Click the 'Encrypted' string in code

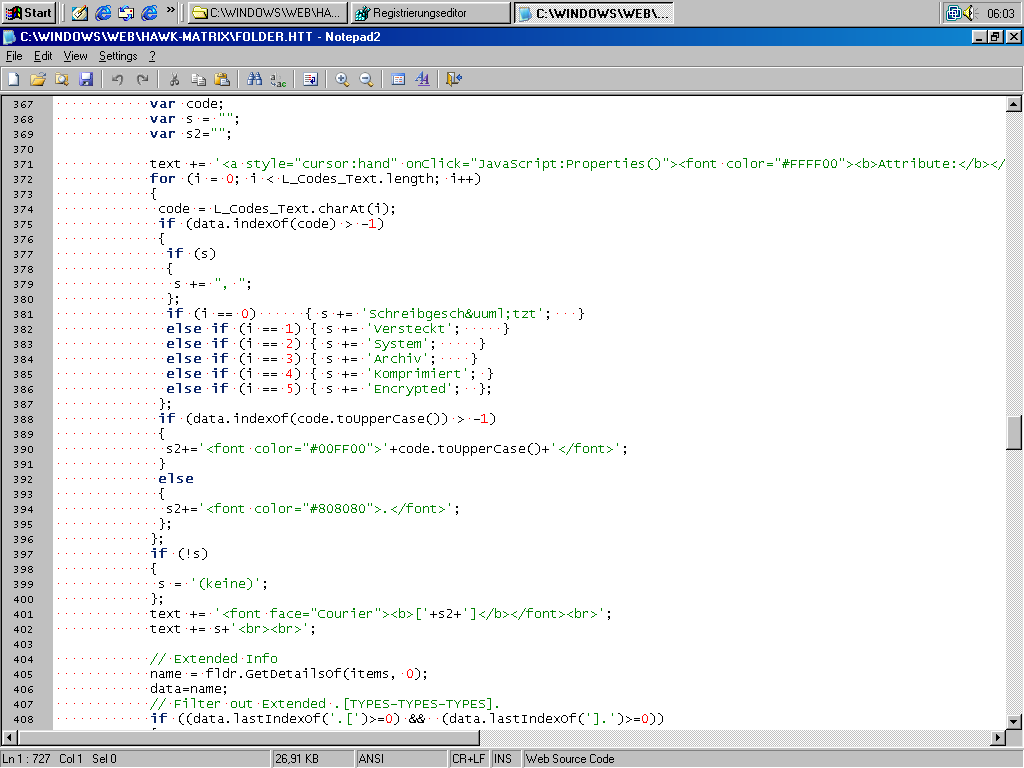tap(411, 389)
